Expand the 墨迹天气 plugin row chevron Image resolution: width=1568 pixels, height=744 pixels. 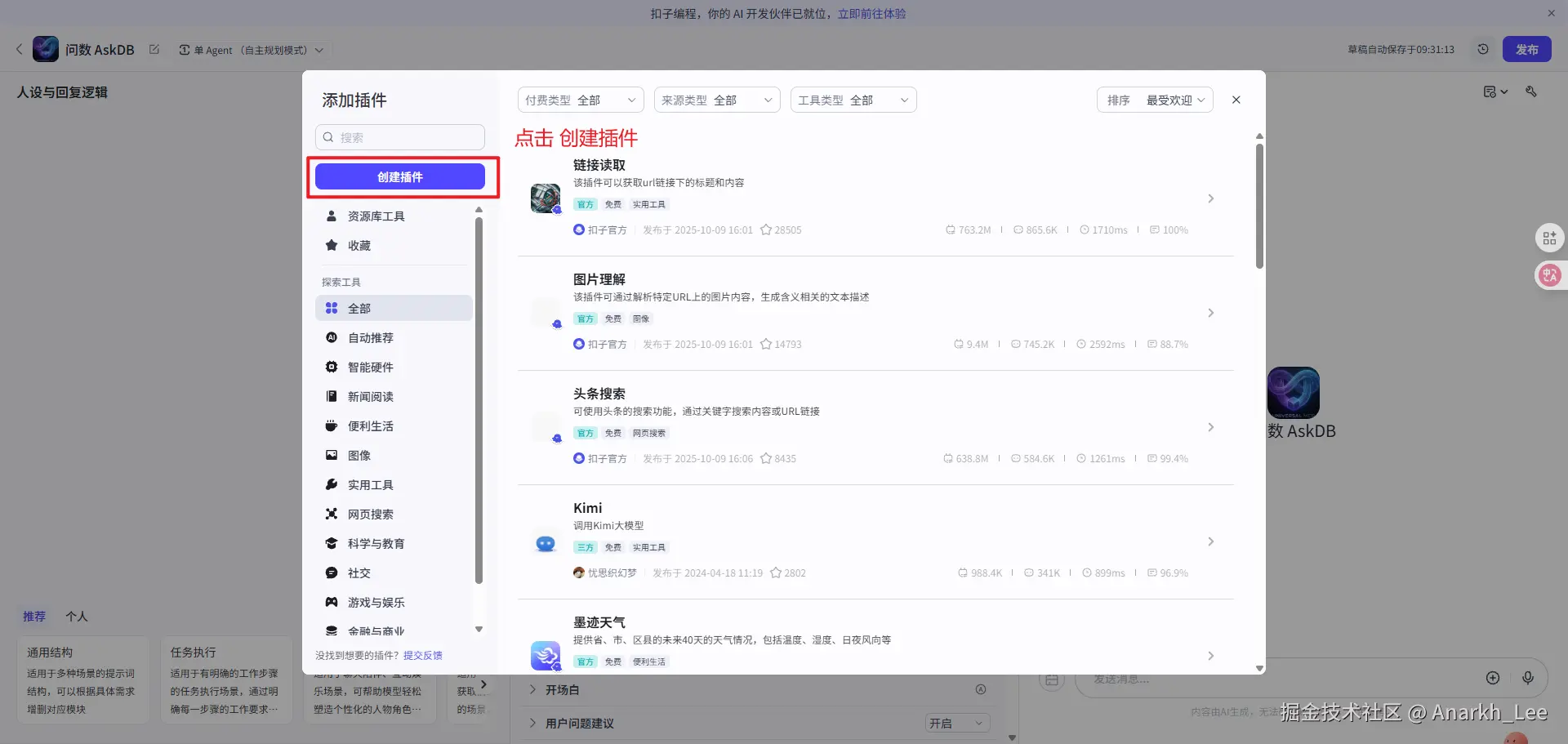(x=1211, y=656)
